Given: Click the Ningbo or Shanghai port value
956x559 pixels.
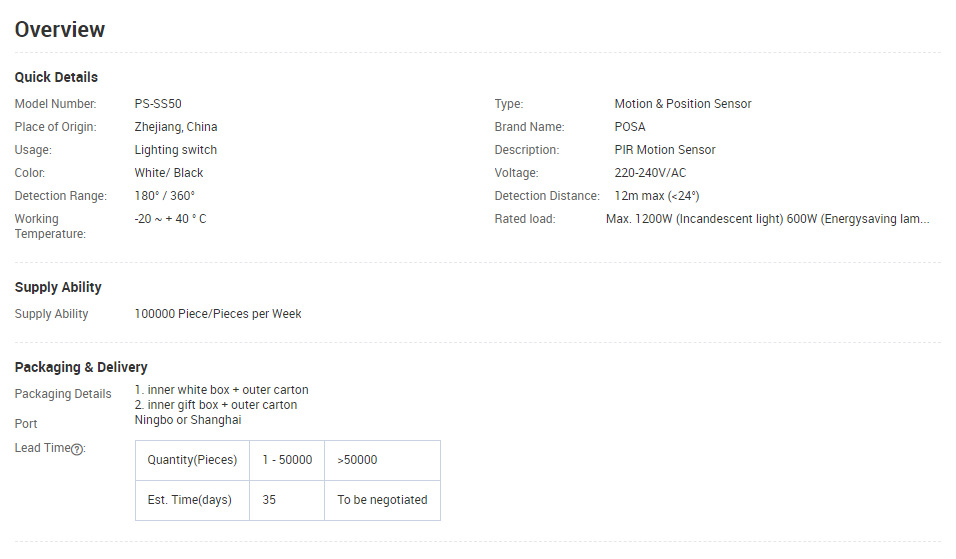Looking at the screenshot, I should (x=188, y=420).
